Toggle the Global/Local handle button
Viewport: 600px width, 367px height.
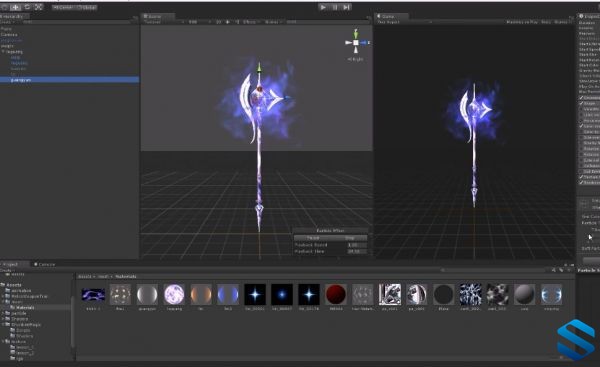86,7
